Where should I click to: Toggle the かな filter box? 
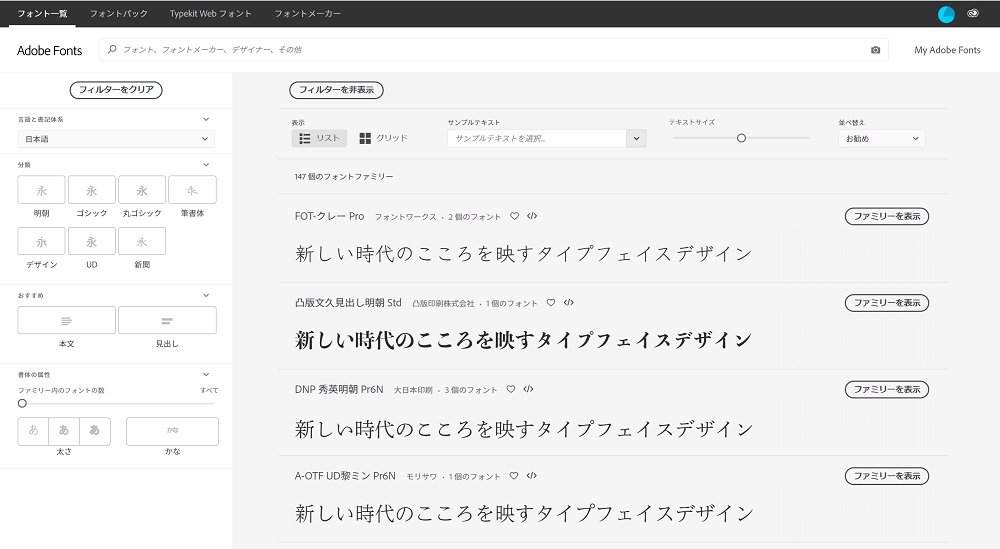[x=172, y=431]
